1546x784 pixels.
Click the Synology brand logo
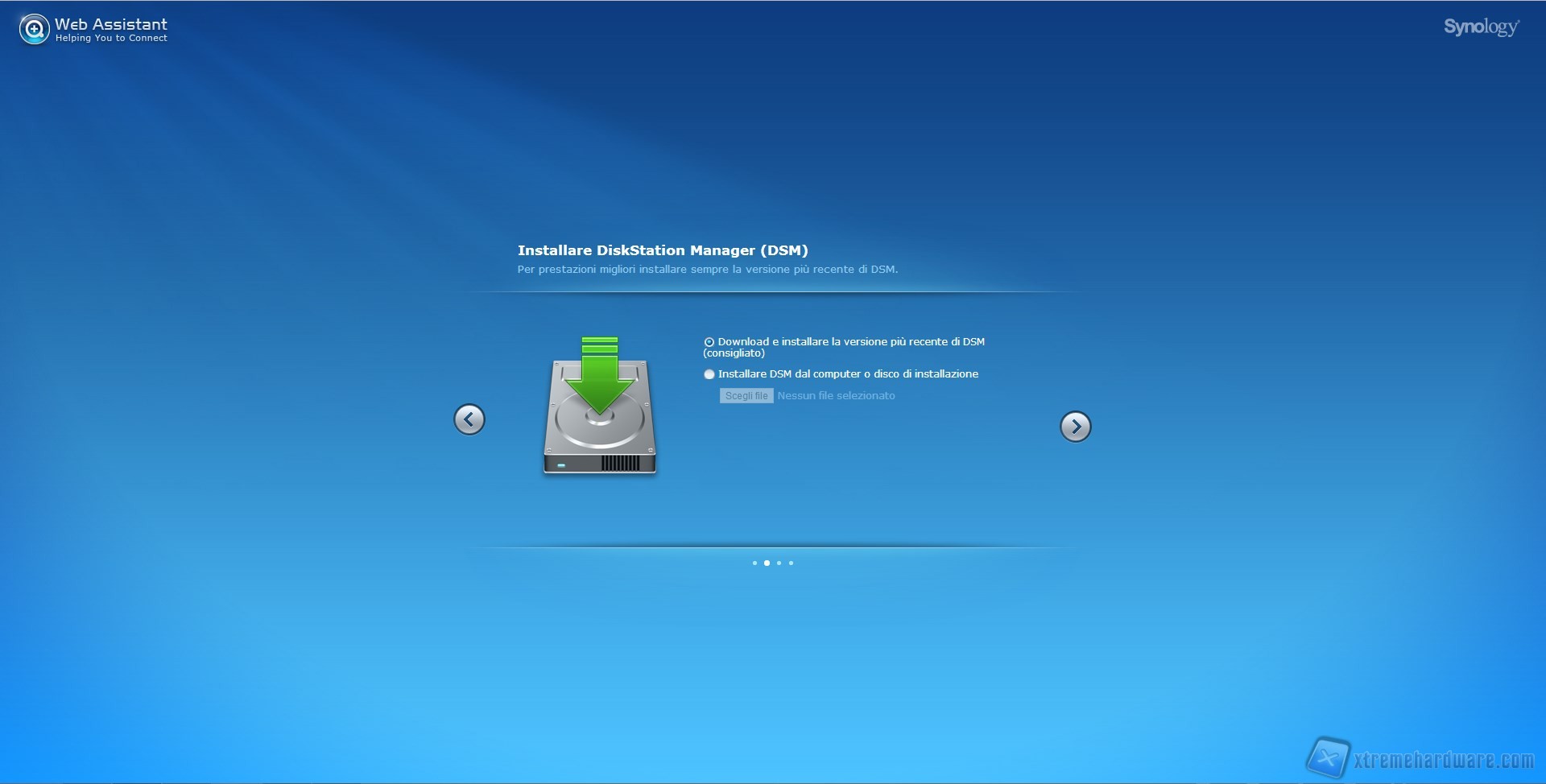(1481, 27)
